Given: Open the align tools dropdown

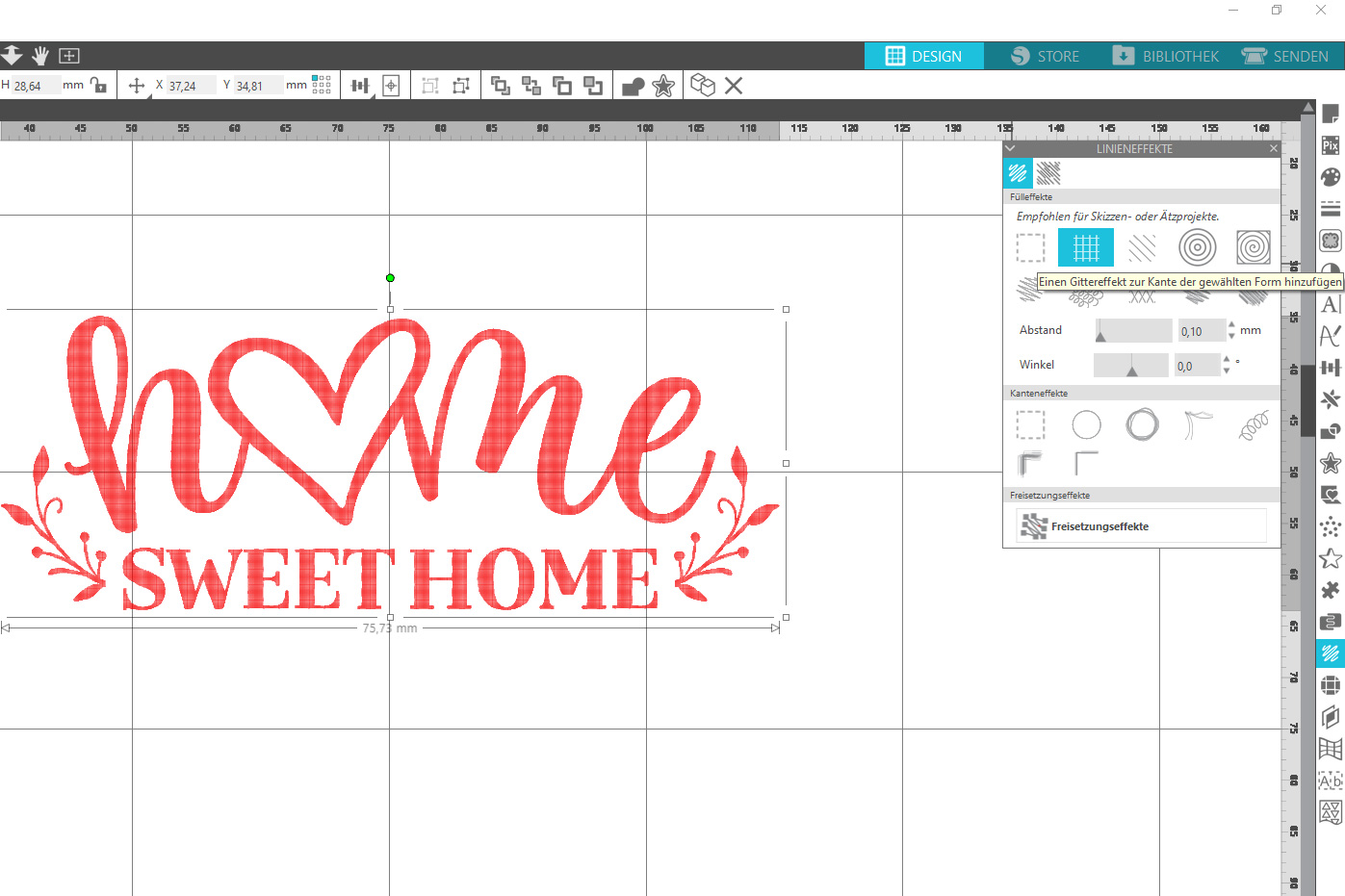Looking at the screenshot, I should tap(360, 86).
